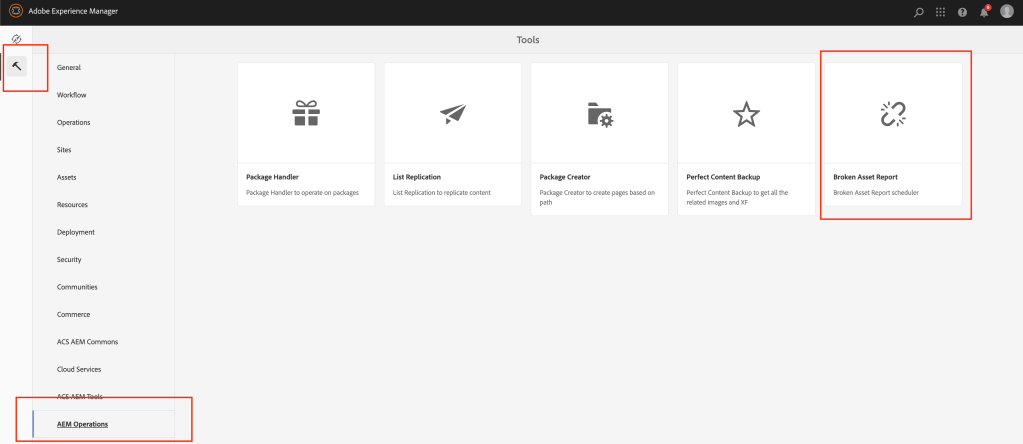This screenshot has width=1023, height=444.
Task: Open the Perfect Content Backup star card
Action: [x=746, y=114]
